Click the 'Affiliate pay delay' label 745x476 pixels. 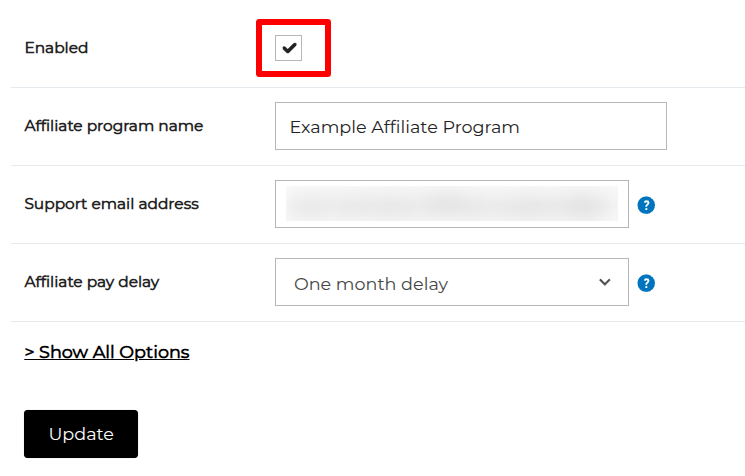click(x=92, y=282)
